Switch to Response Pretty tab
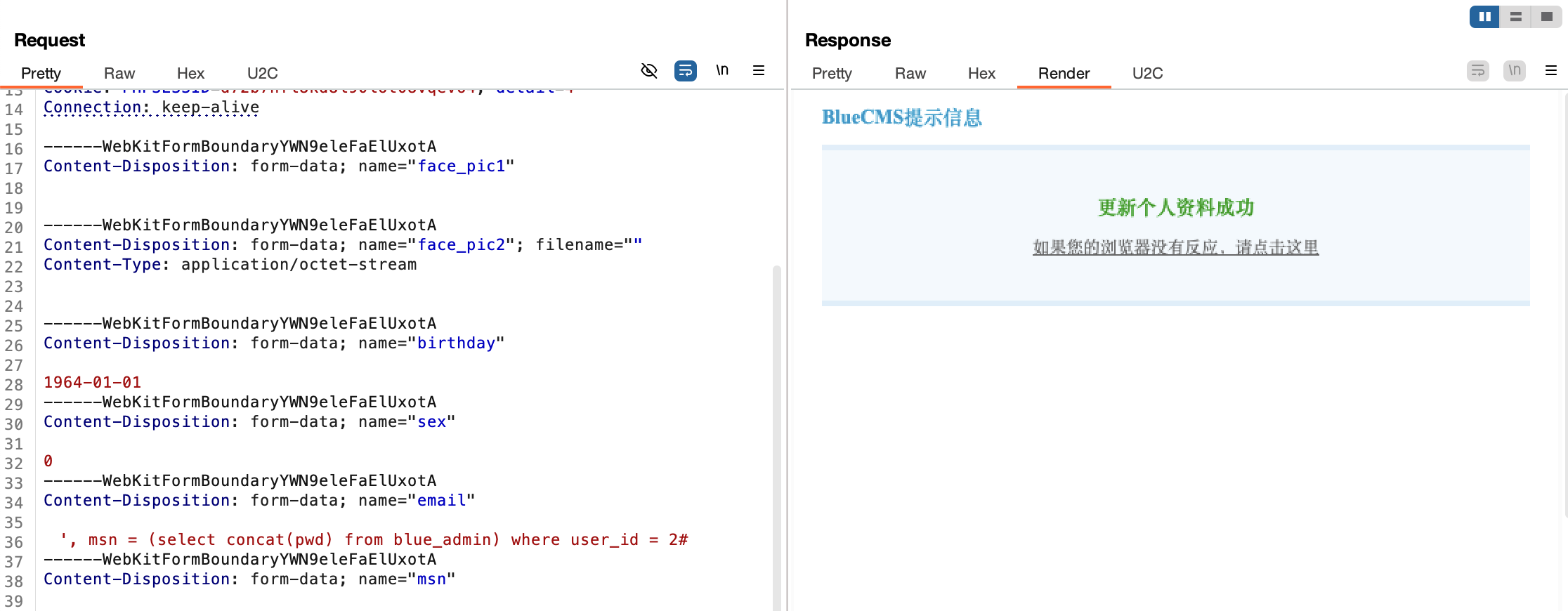This screenshot has width=1568, height=611. 832,73
